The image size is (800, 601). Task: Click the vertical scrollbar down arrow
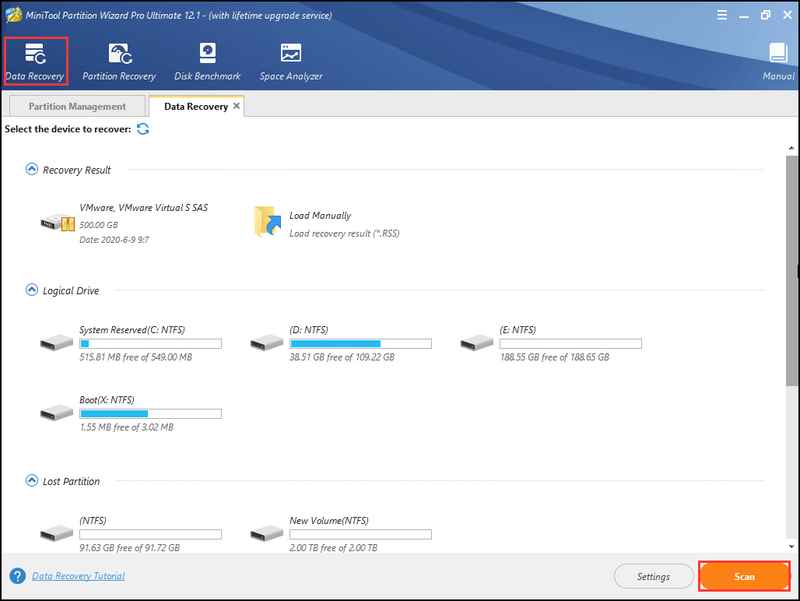tap(791, 546)
